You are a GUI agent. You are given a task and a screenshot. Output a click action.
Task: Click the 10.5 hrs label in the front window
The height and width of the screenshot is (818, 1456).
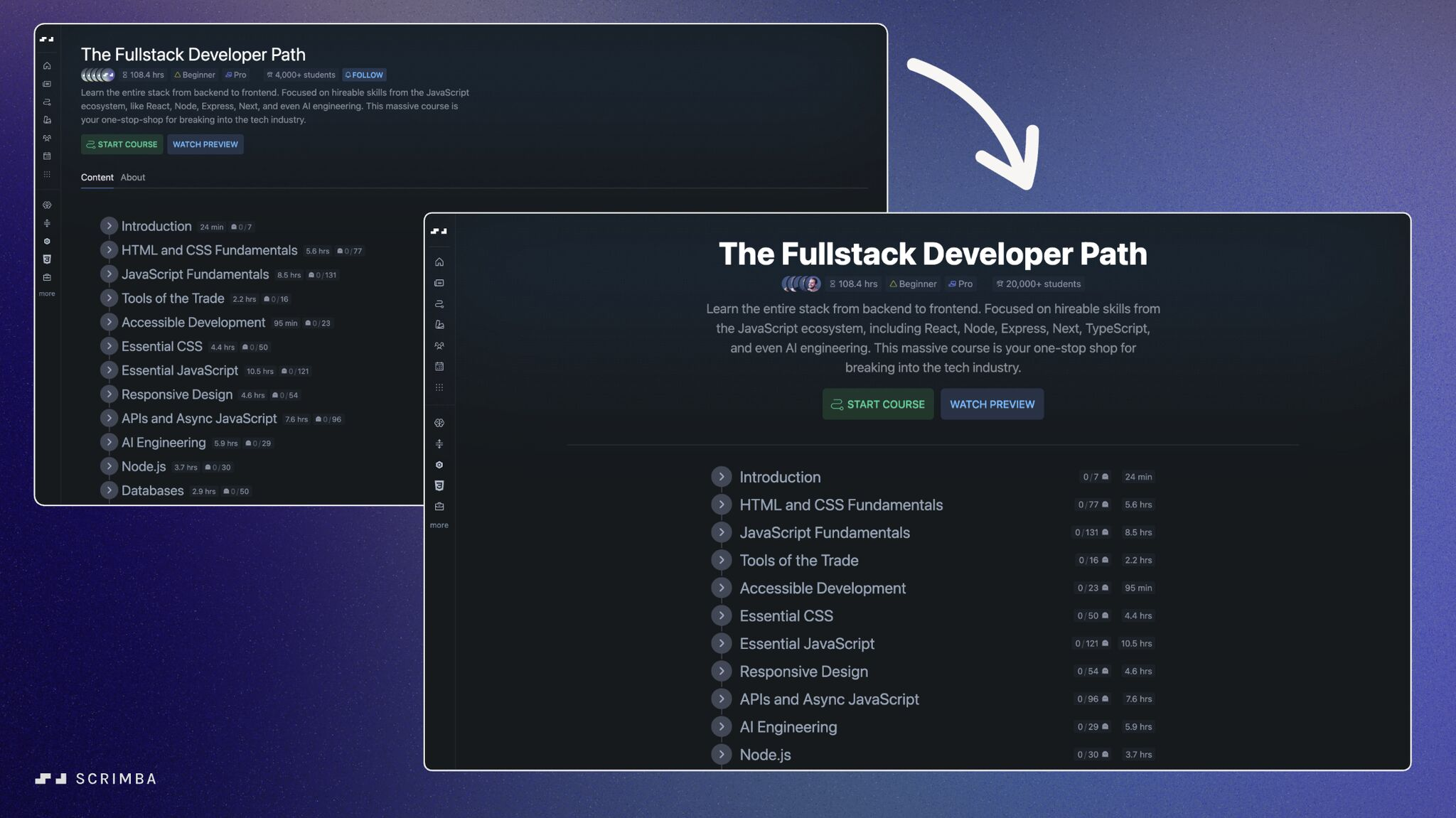[1136, 643]
